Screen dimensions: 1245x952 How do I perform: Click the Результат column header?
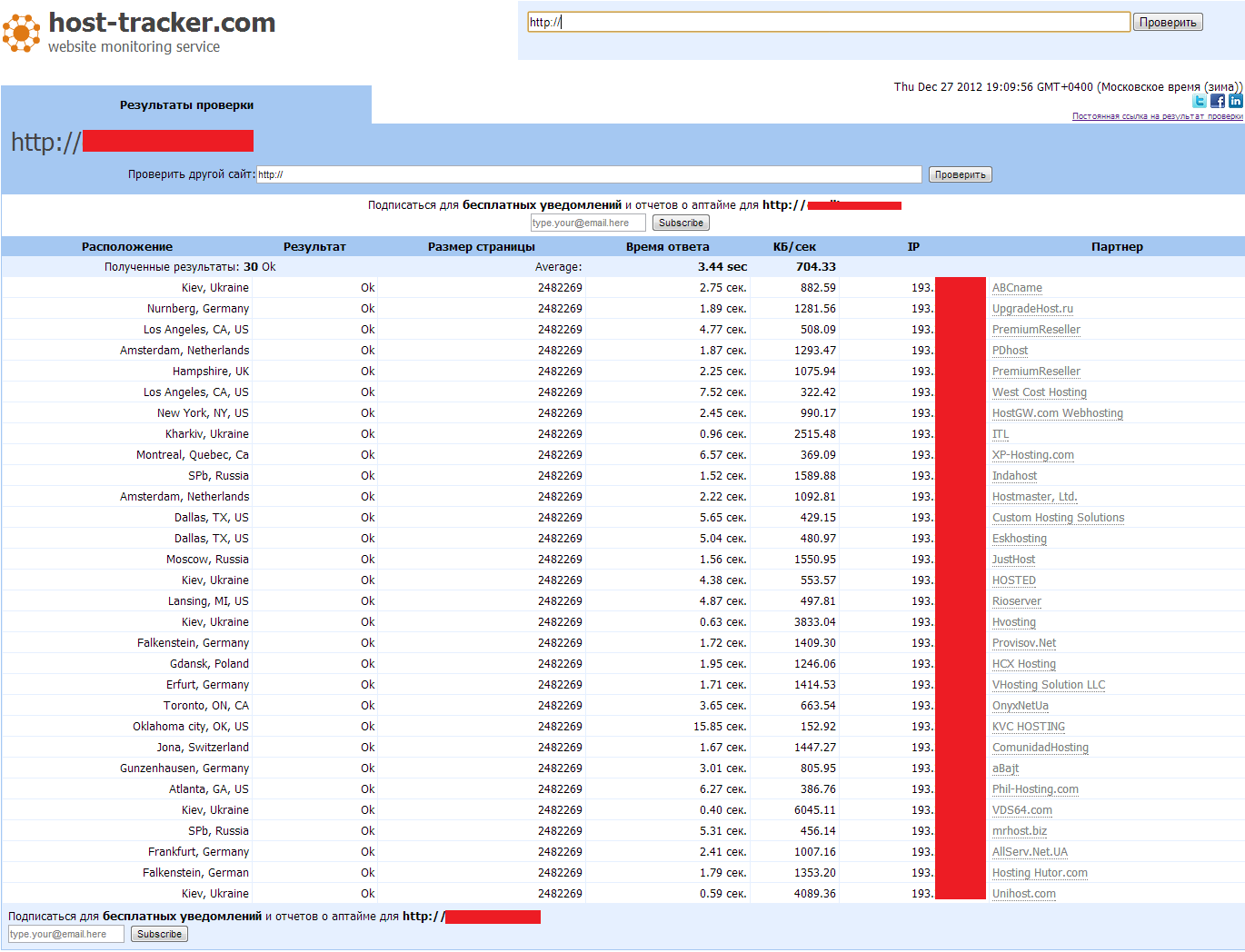click(314, 247)
